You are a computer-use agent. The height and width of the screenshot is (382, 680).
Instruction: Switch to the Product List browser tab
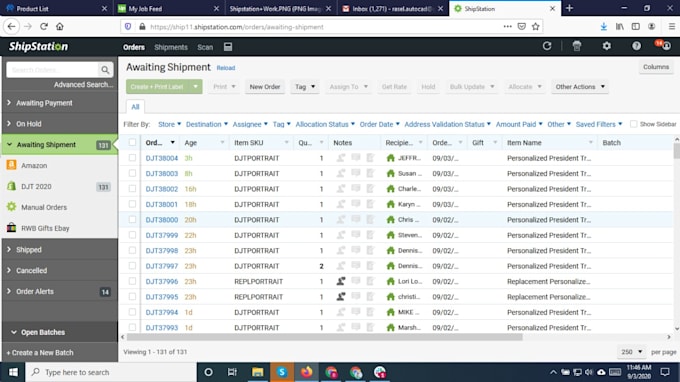pyautogui.click(x=56, y=8)
